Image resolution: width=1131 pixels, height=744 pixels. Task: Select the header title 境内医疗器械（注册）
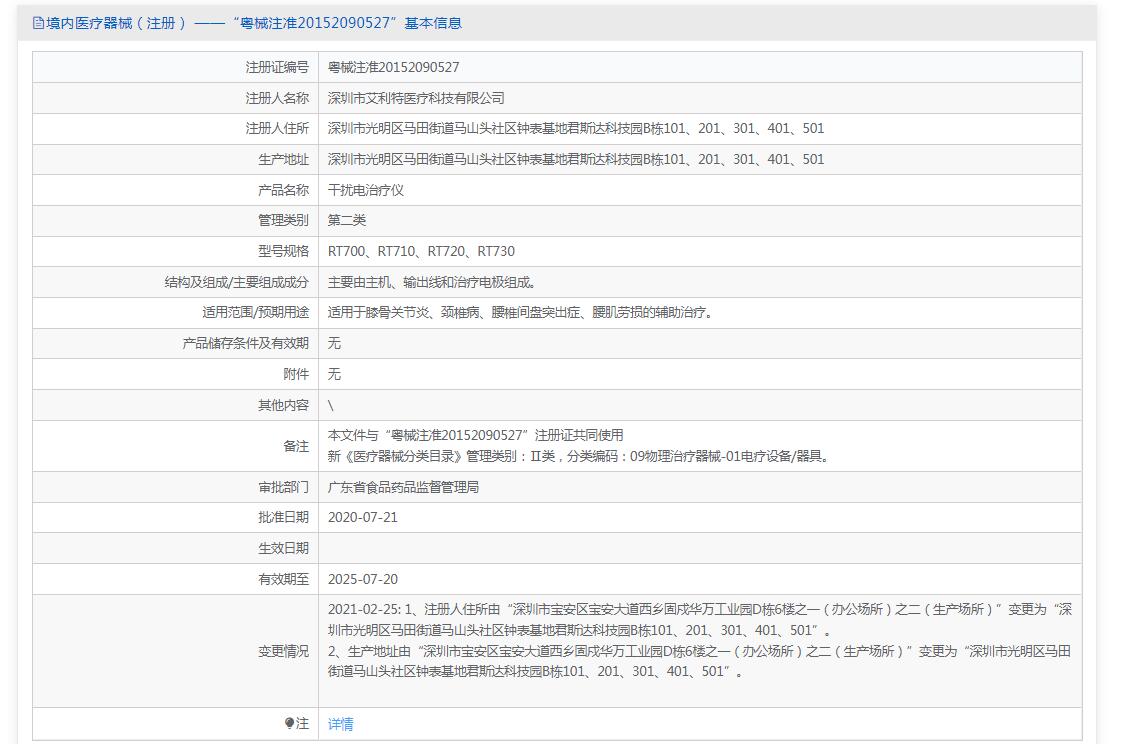tap(115, 23)
